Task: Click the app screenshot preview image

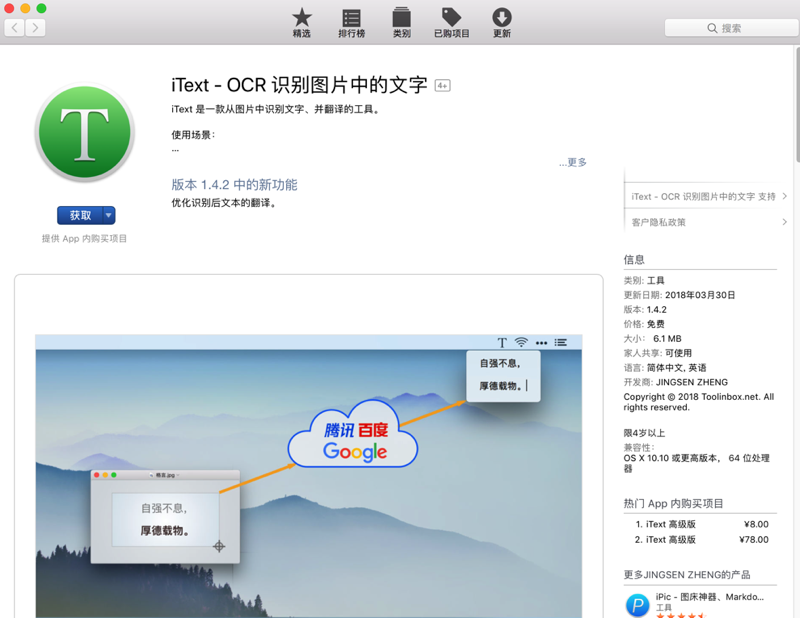Action: [x=309, y=476]
